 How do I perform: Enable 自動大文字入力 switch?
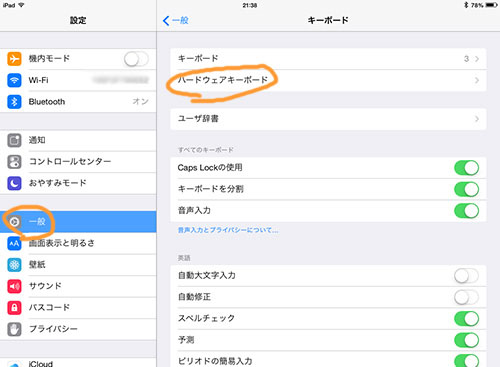tap(466, 276)
